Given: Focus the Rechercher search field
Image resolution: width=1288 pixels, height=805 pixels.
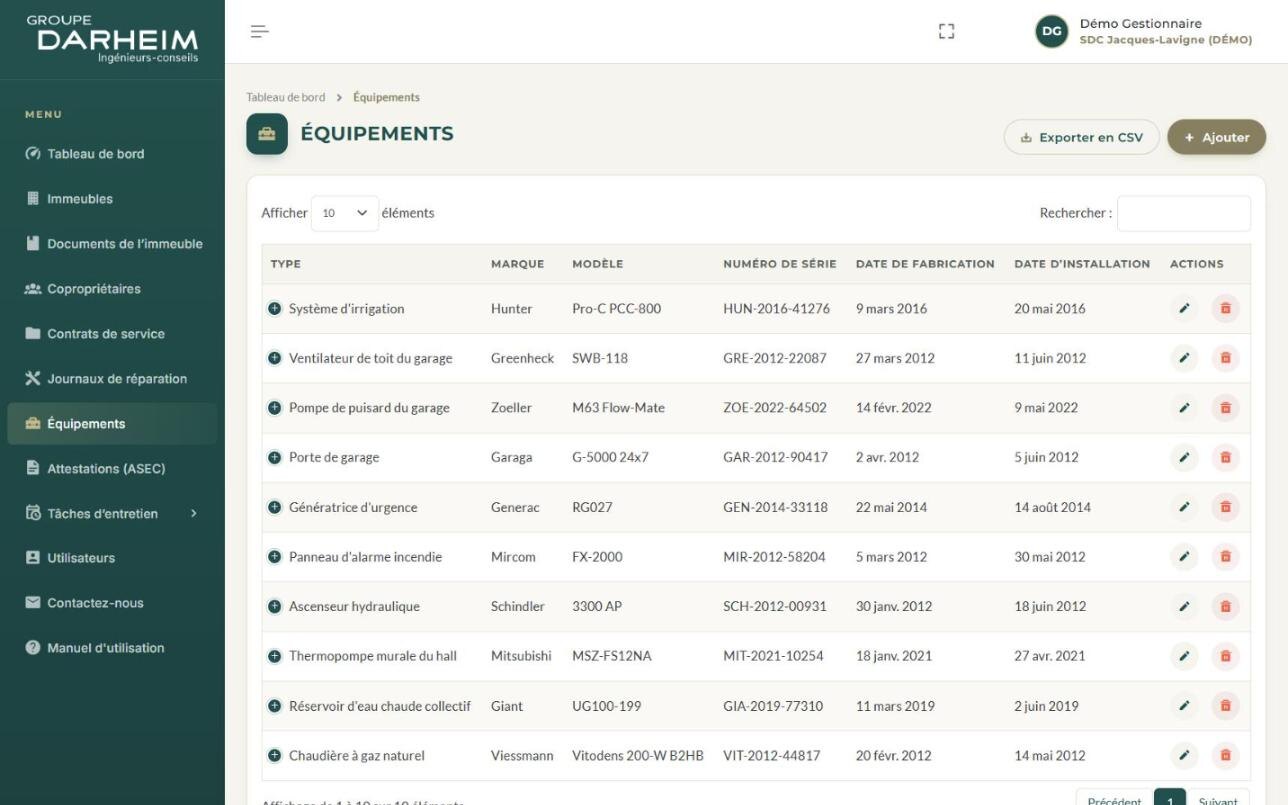Looking at the screenshot, I should point(1183,213).
